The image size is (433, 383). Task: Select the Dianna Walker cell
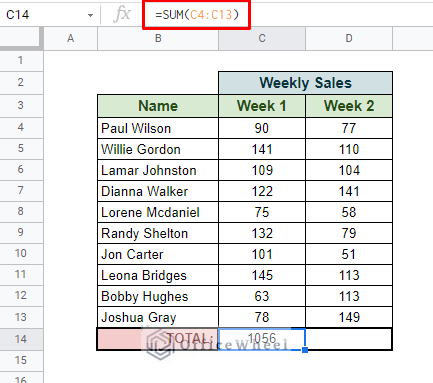coord(158,191)
